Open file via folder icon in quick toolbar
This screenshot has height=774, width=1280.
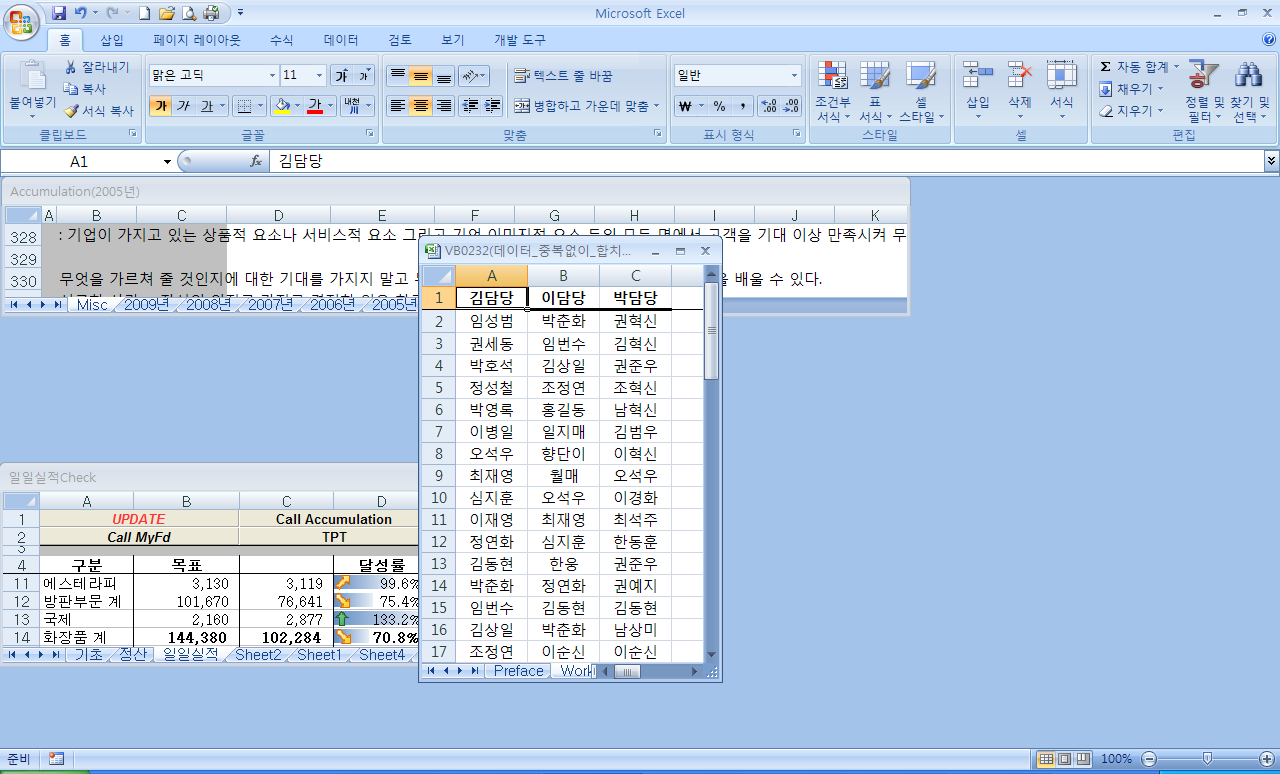pyautogui.click(x=167, y=13)
